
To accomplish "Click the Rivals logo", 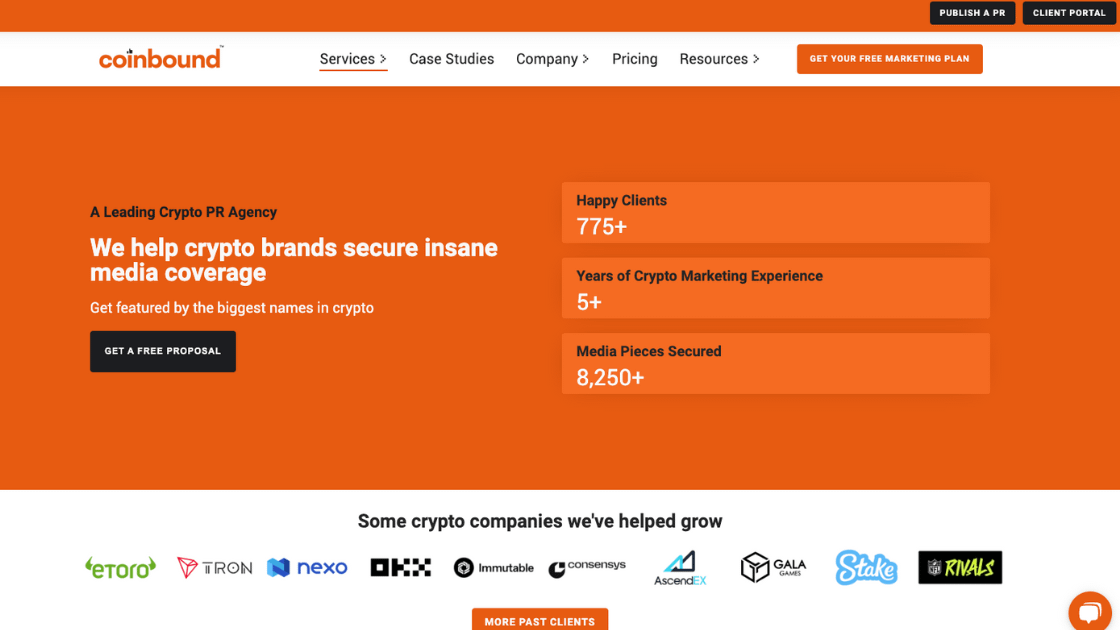I will 960,567.
